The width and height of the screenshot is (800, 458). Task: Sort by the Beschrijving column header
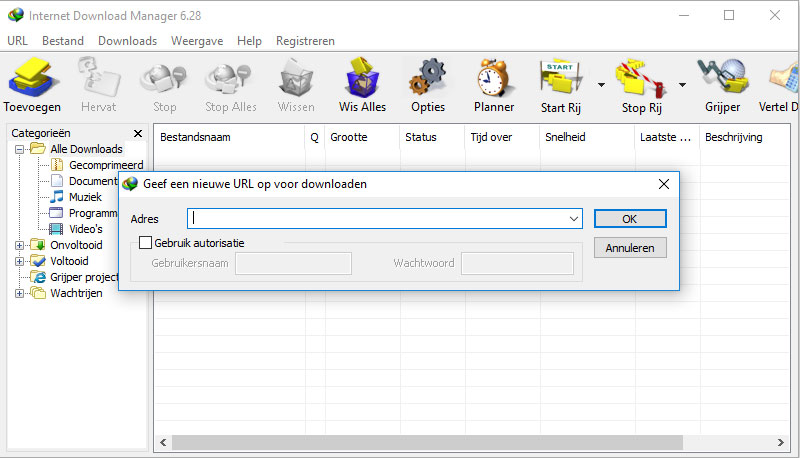click(x=745, y=137)
